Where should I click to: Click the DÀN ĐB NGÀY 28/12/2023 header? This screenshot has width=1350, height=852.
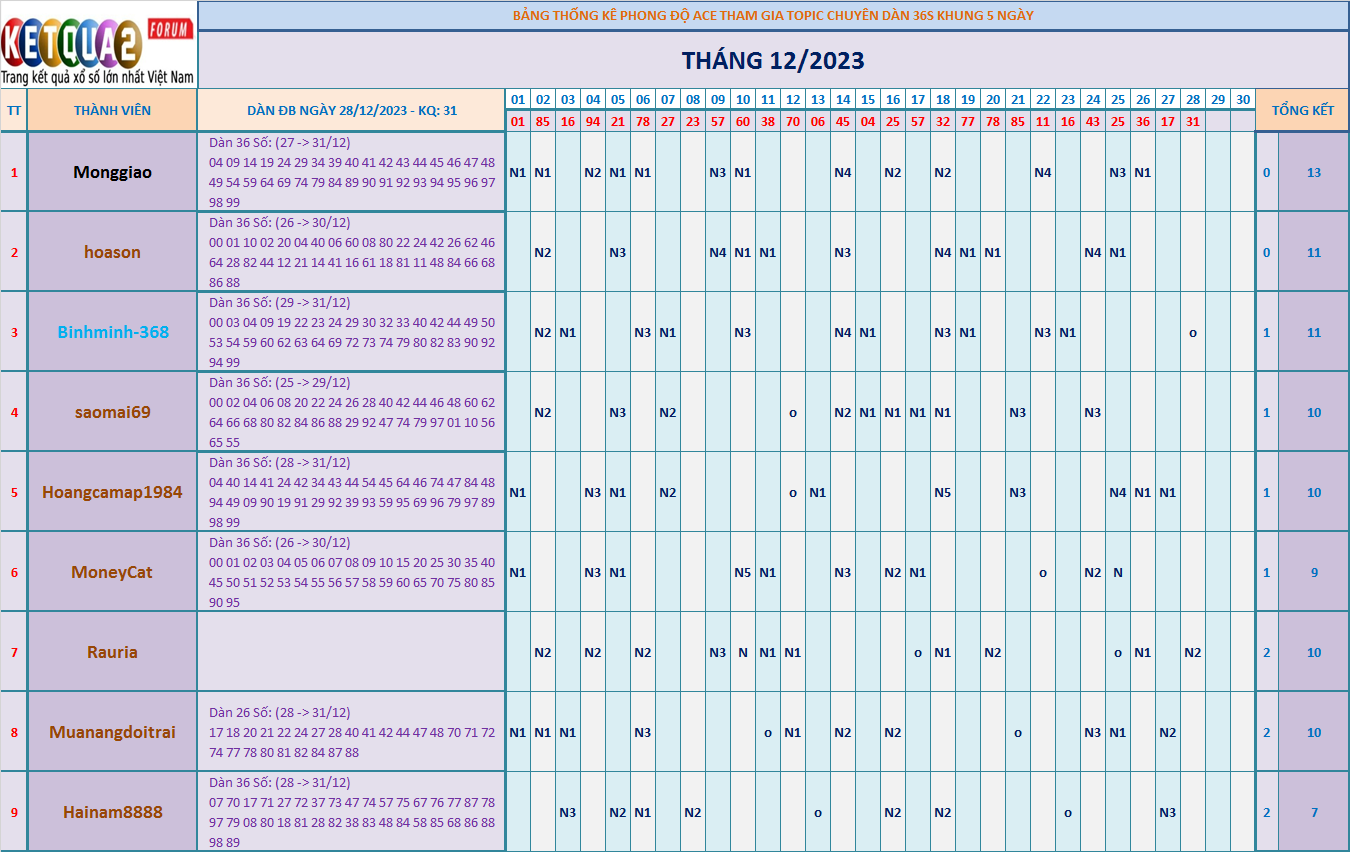pos(352,110)
